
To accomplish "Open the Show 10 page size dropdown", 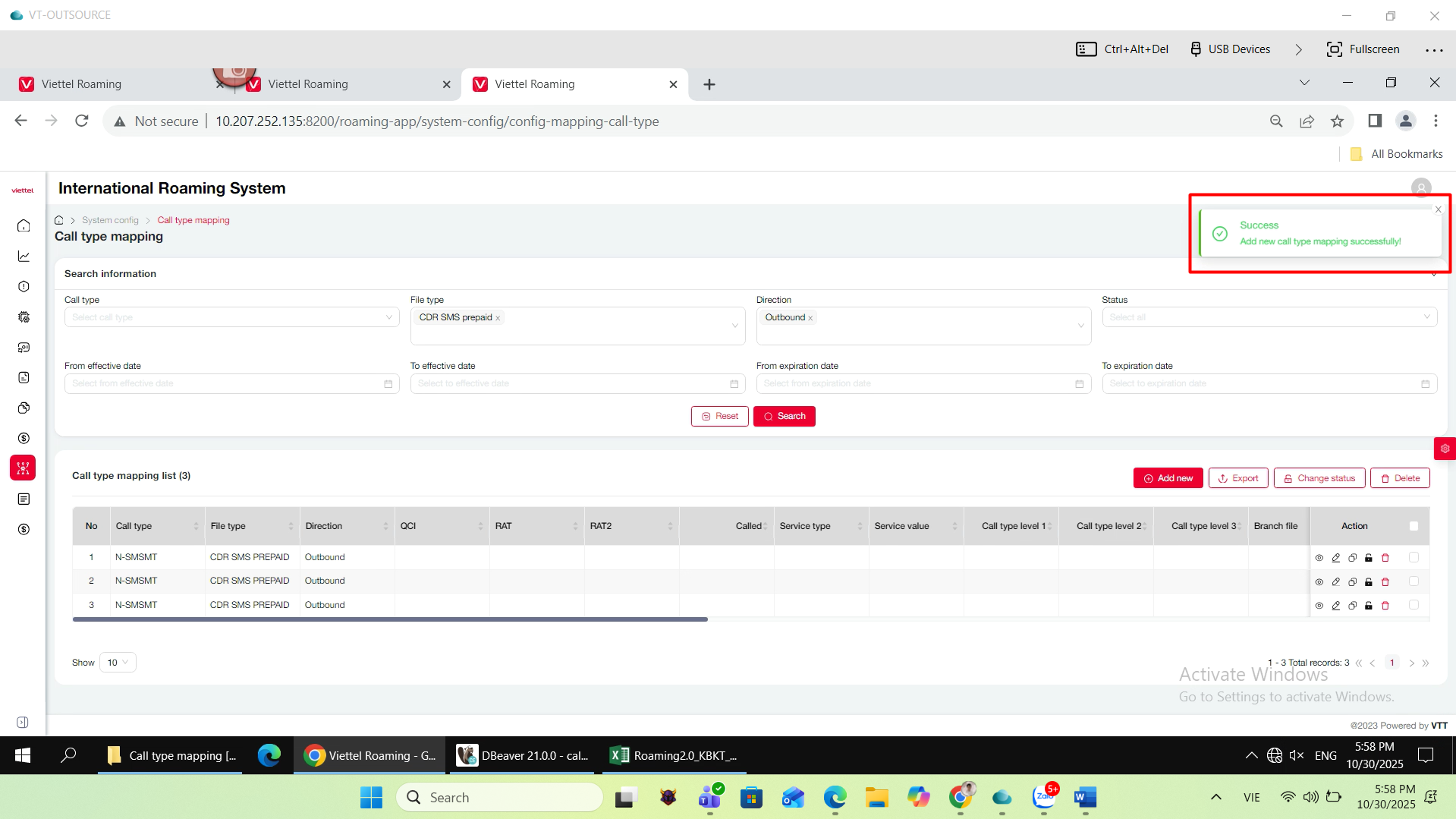I will click(118, 663).
